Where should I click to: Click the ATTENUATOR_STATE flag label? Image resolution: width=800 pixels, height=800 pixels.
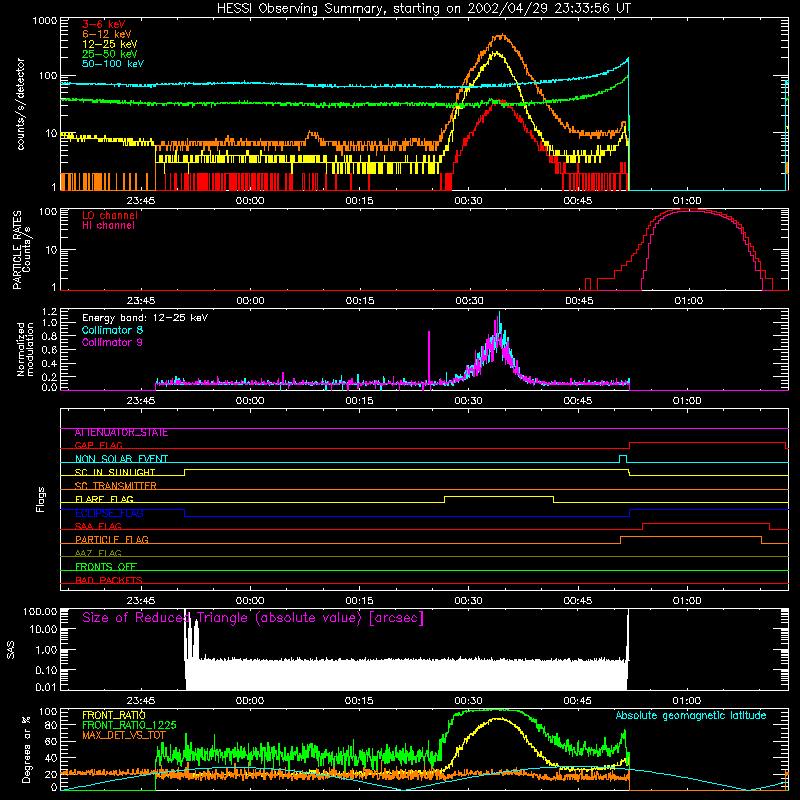121,433
